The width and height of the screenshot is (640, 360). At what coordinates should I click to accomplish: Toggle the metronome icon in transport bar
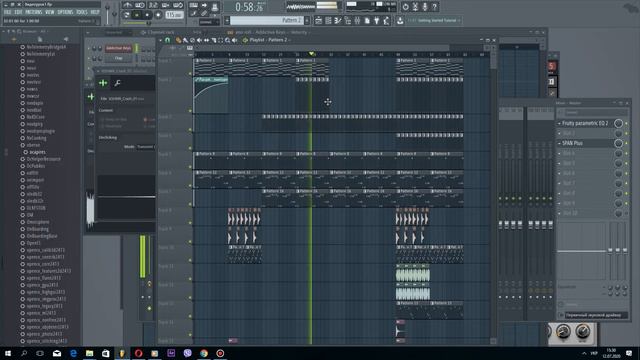point(127,5)
